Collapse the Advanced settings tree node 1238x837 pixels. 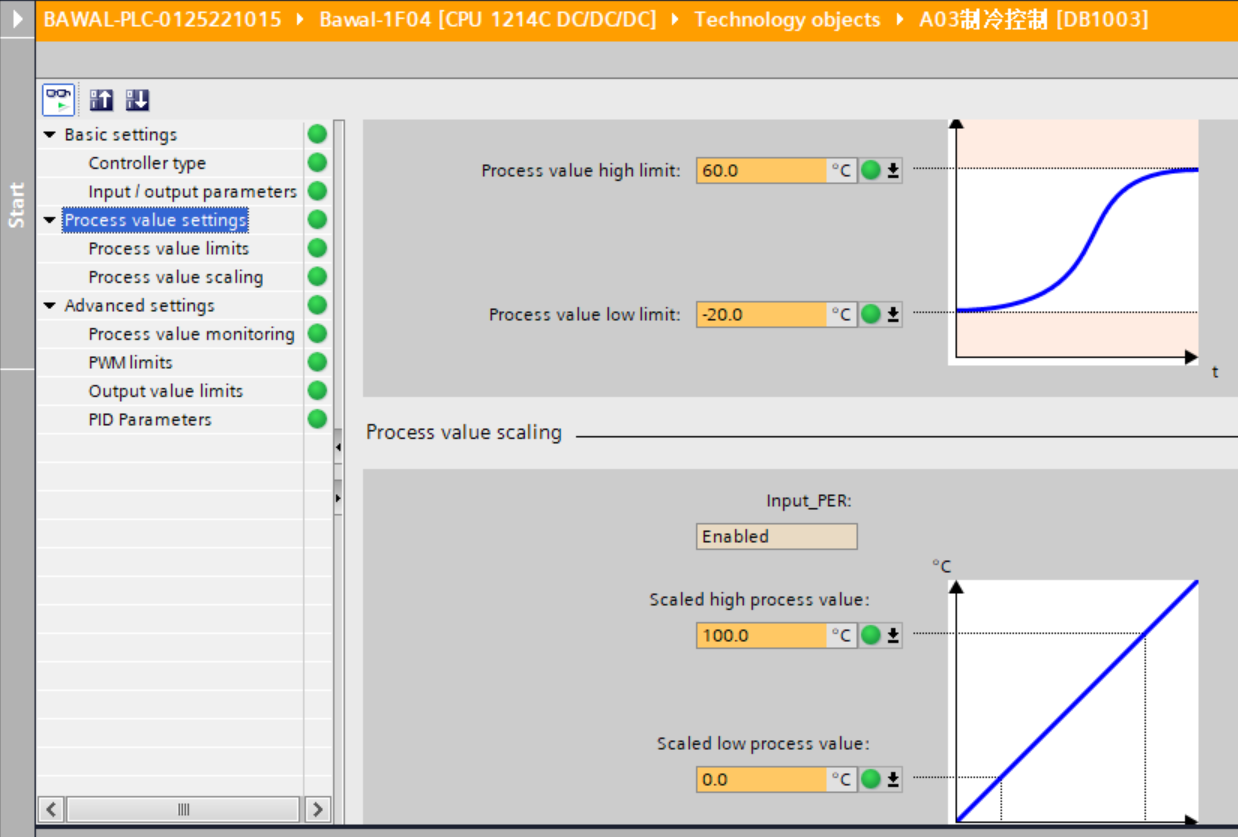(x=50, y=305)
